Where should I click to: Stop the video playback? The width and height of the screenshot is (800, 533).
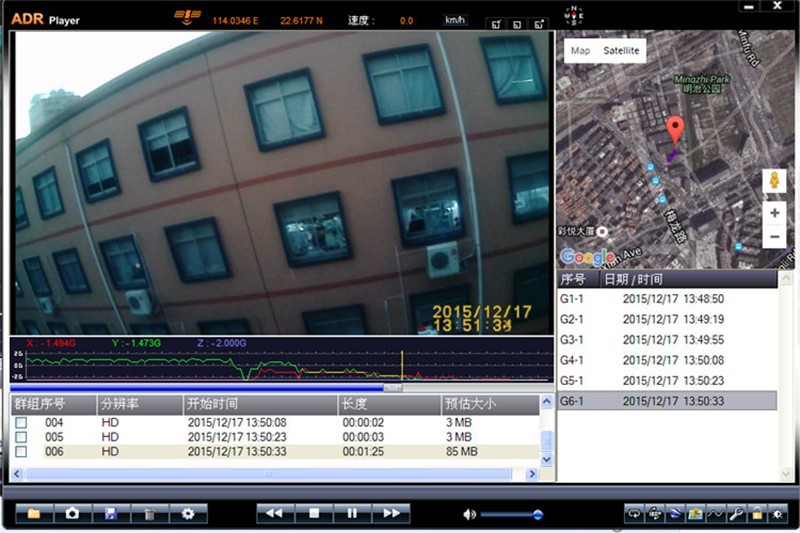click(314, 514)
